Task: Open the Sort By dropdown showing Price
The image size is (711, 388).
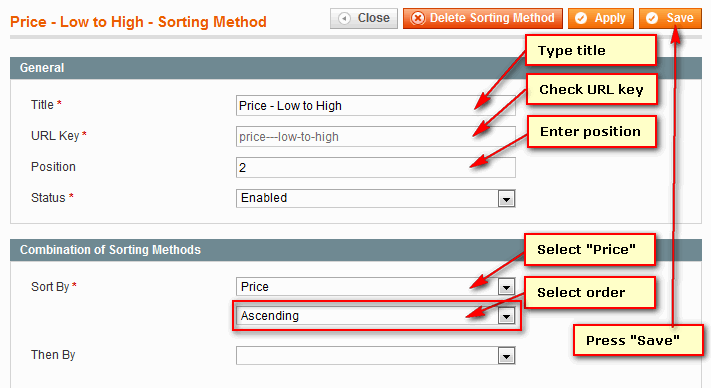Action: (x=375, y=286)
